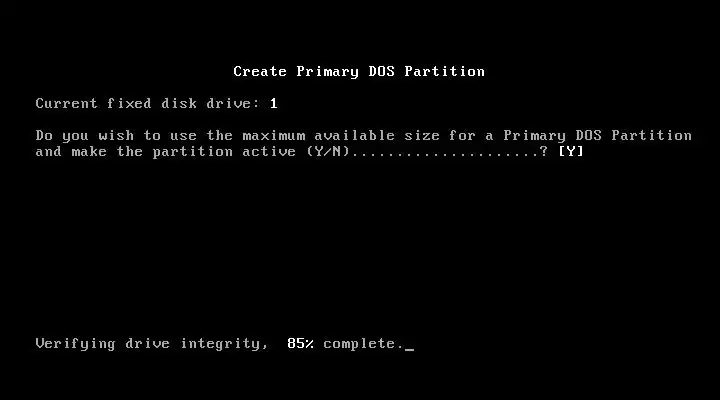Click the (Y/N) option text

pos(328,152)
